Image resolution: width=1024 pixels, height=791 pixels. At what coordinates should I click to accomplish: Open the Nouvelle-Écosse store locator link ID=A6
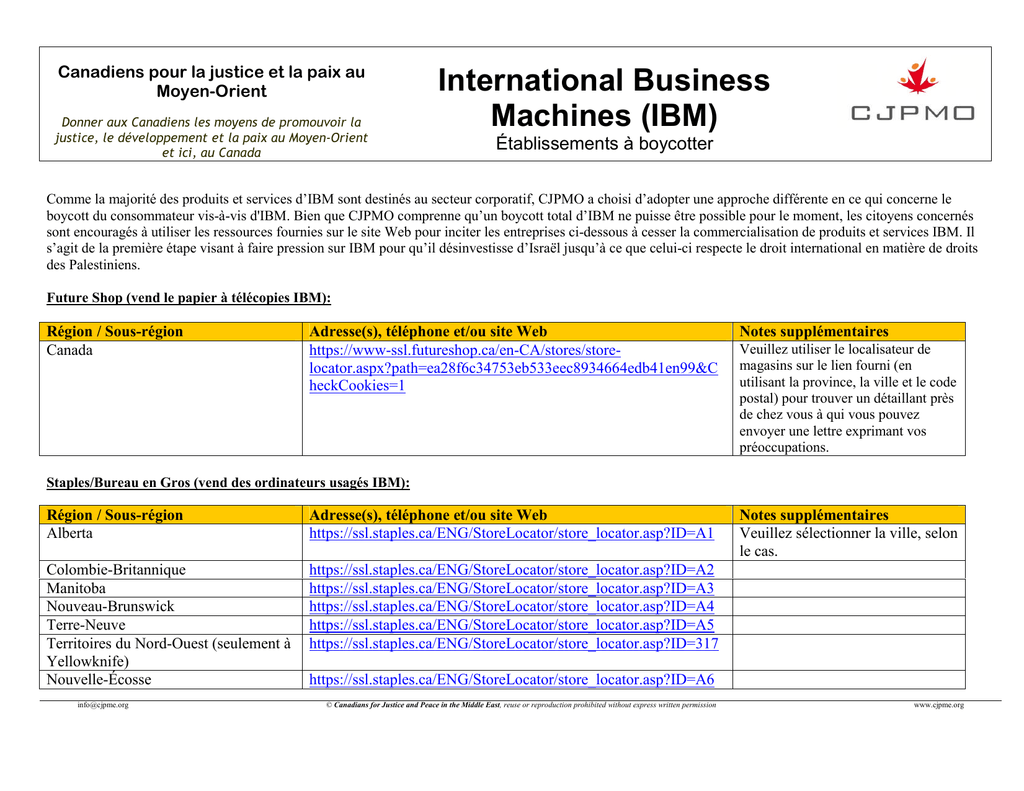[x=511, y=679]
